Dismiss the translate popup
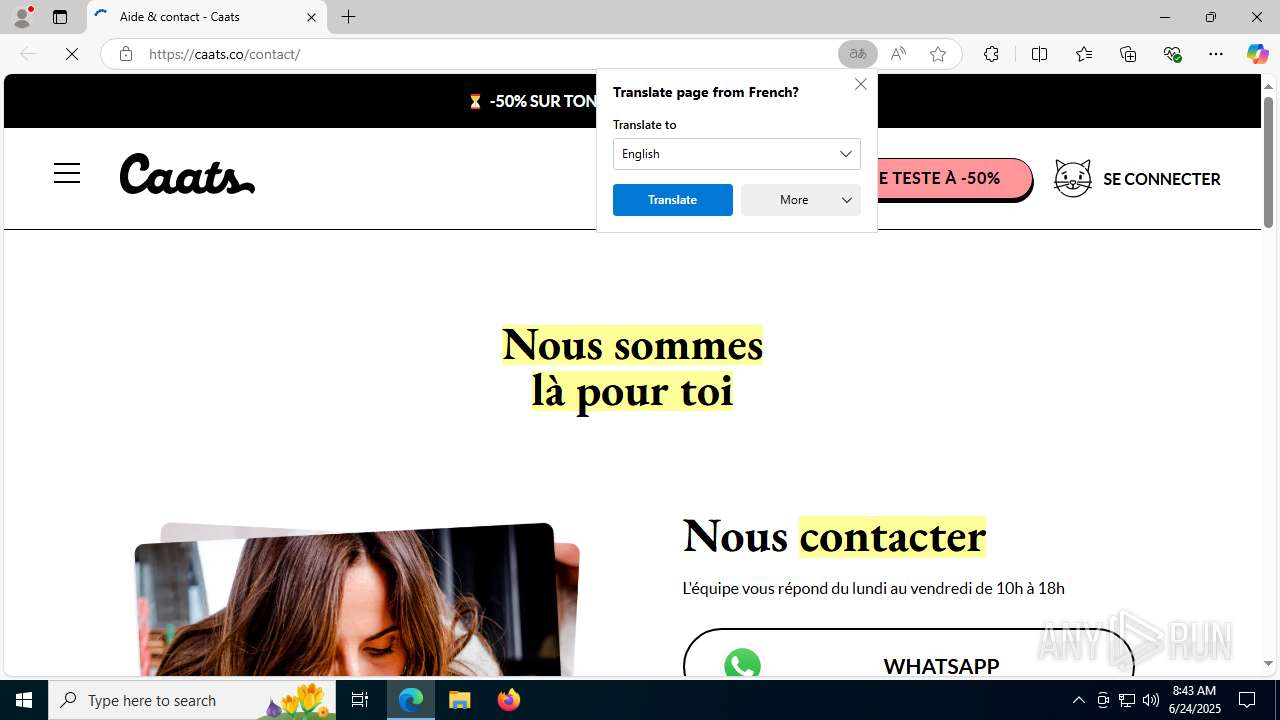The image size is (1280, 720). tap(860, 84)
